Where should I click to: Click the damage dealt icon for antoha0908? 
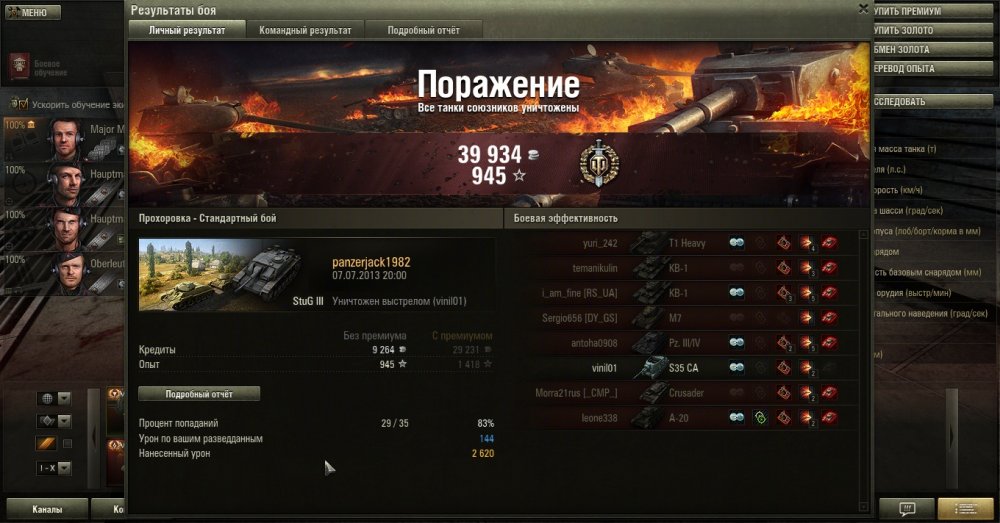[807, 343]
